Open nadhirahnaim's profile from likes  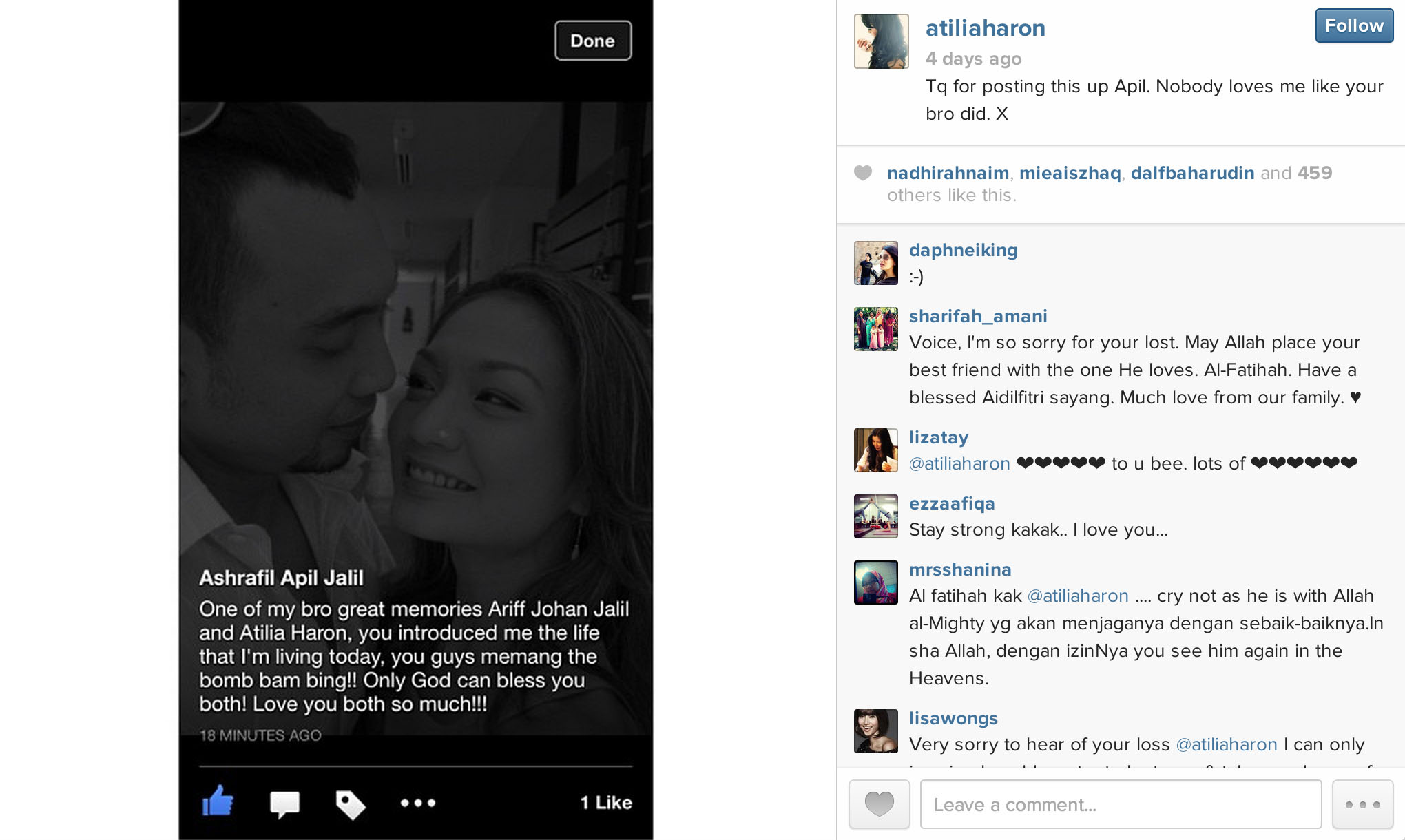pos(948,173)
